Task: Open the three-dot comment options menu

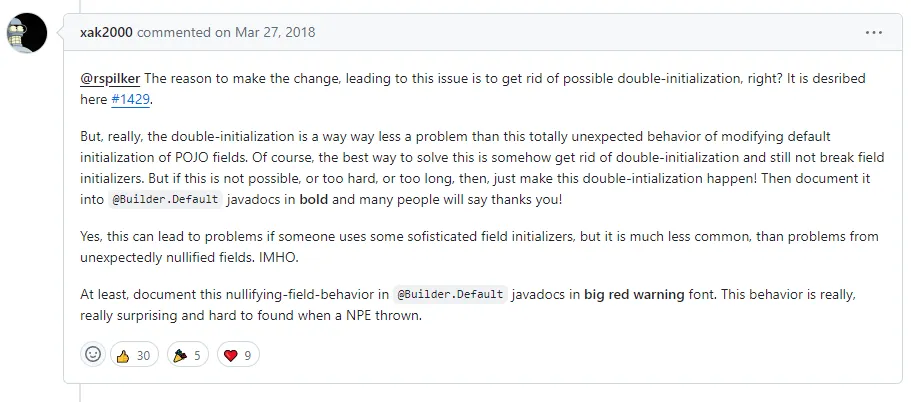Action: [873, 32]
